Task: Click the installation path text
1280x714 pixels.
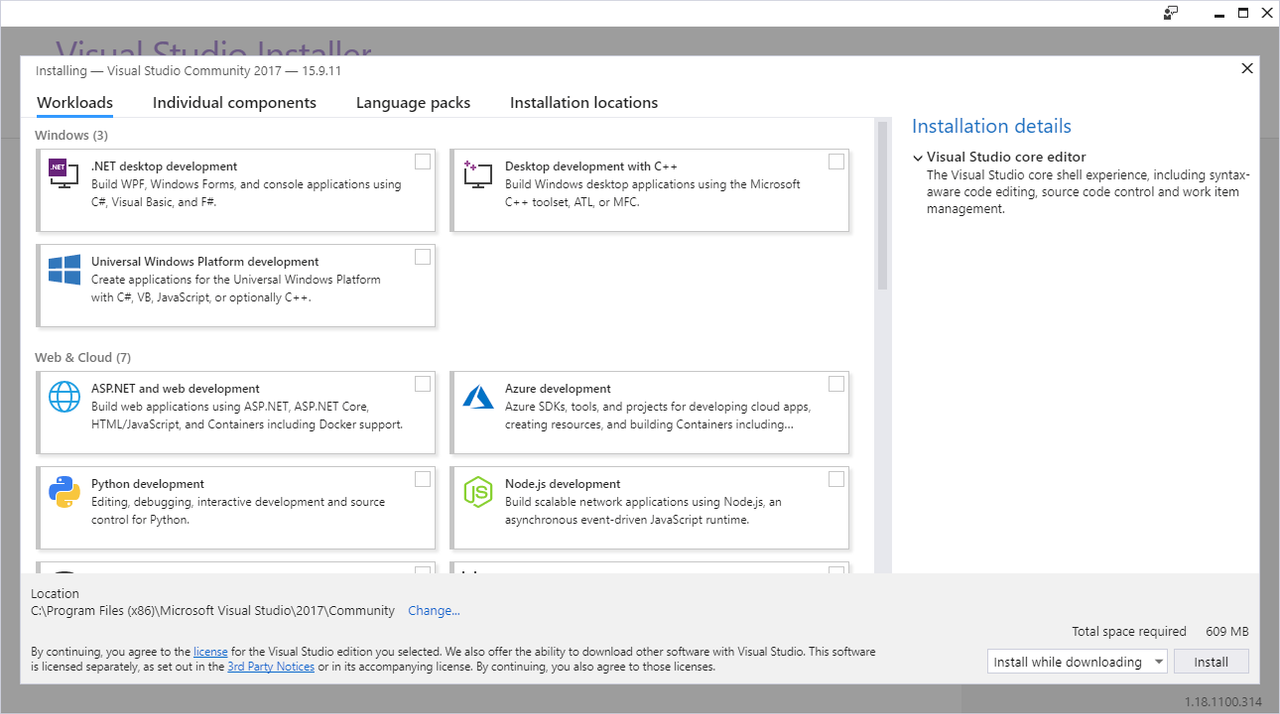Action: (213, 611)
